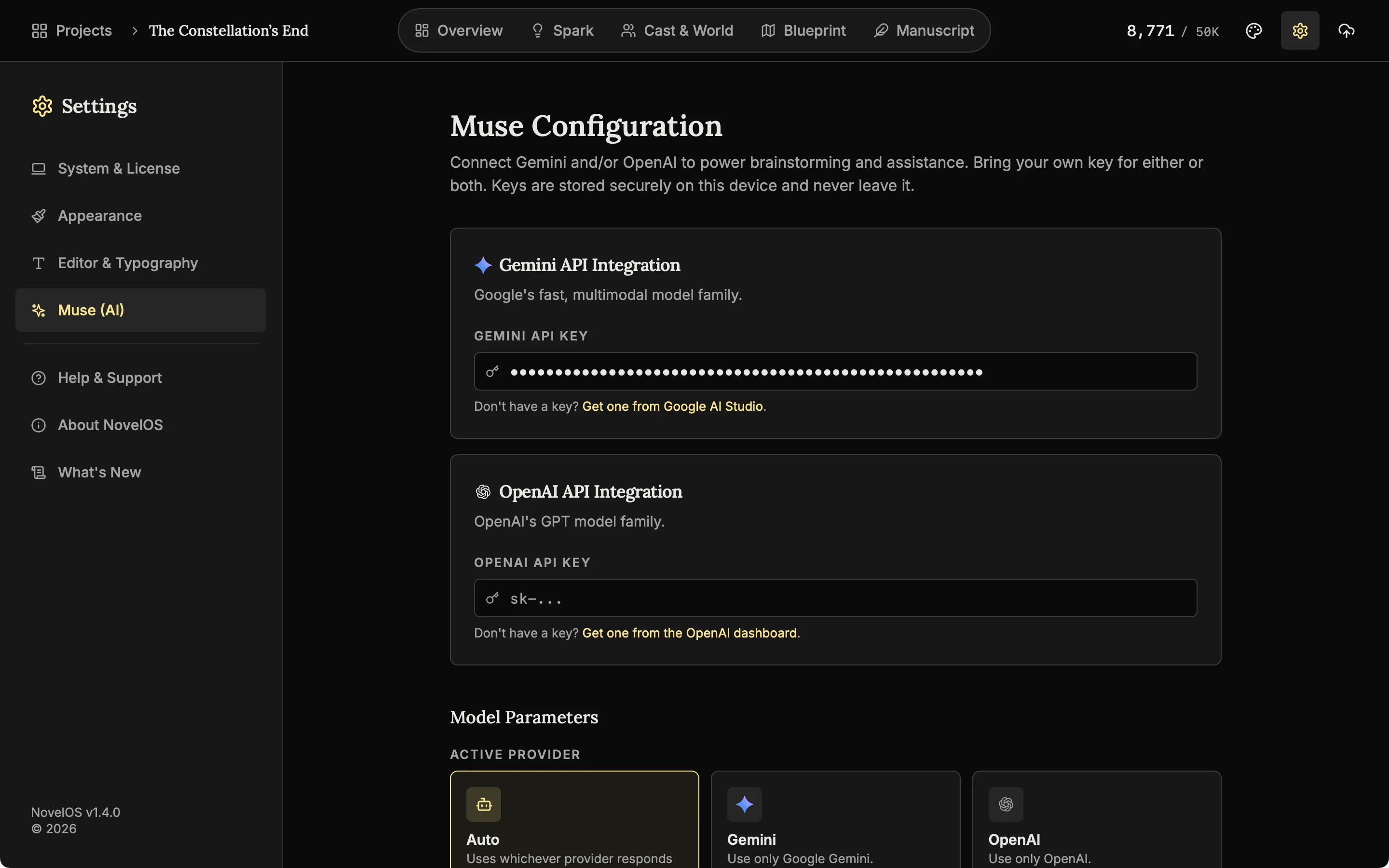Click the question mark icon beside Help & Support
The width and height of the screenshot is (1389, 868).
pyautogui.click(x=39, y=378)
